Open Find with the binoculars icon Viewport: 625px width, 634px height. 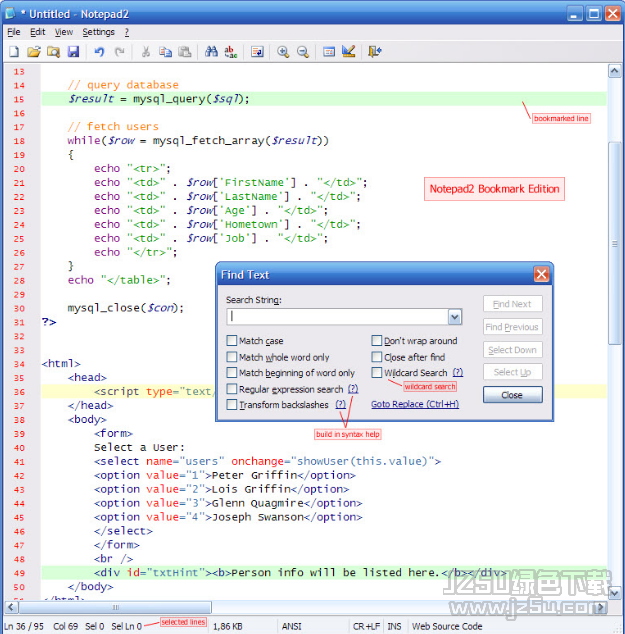[211, 52]
